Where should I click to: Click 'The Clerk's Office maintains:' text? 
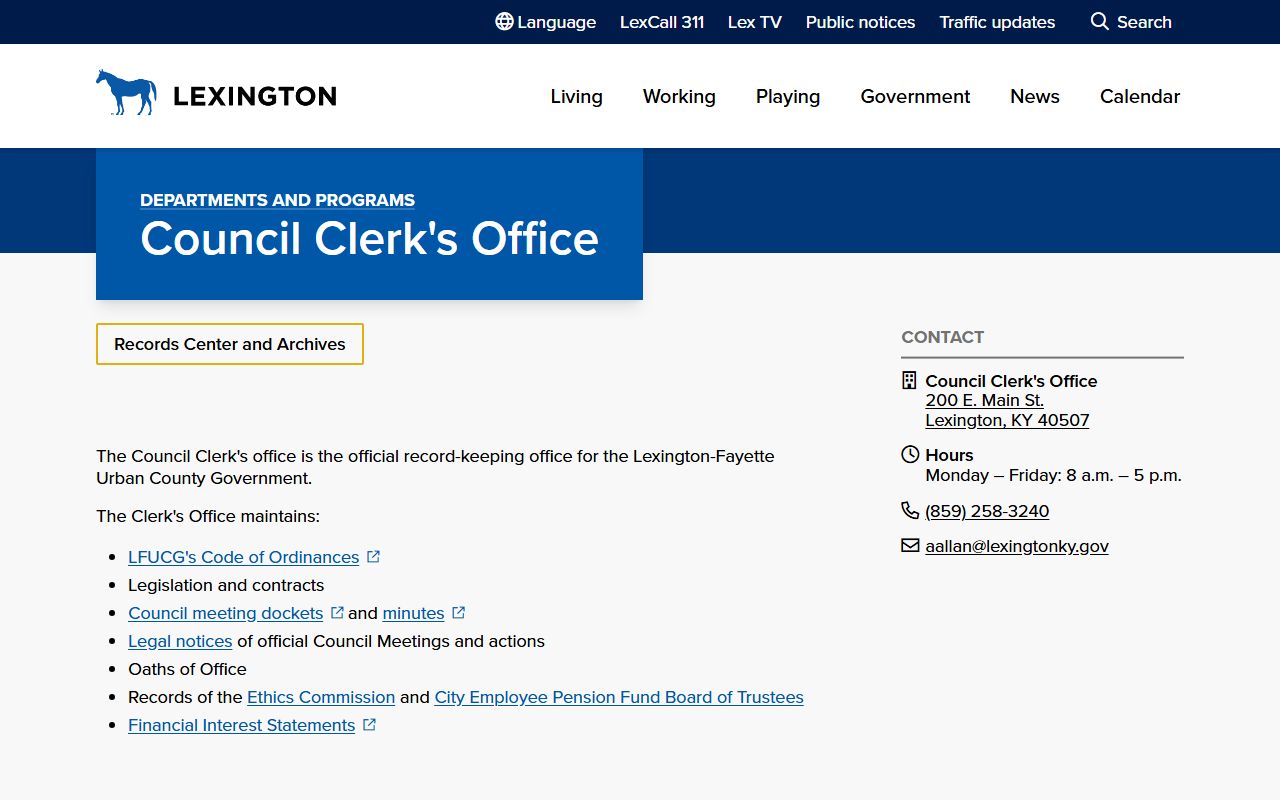tap(208, 516)
